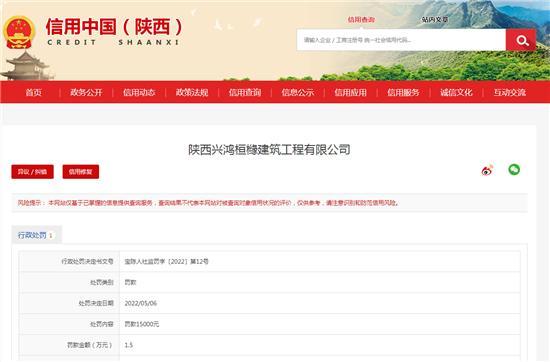Screen dimensions: 550x362
Task: Click the penalty type value 罚款
Action: 130,282
